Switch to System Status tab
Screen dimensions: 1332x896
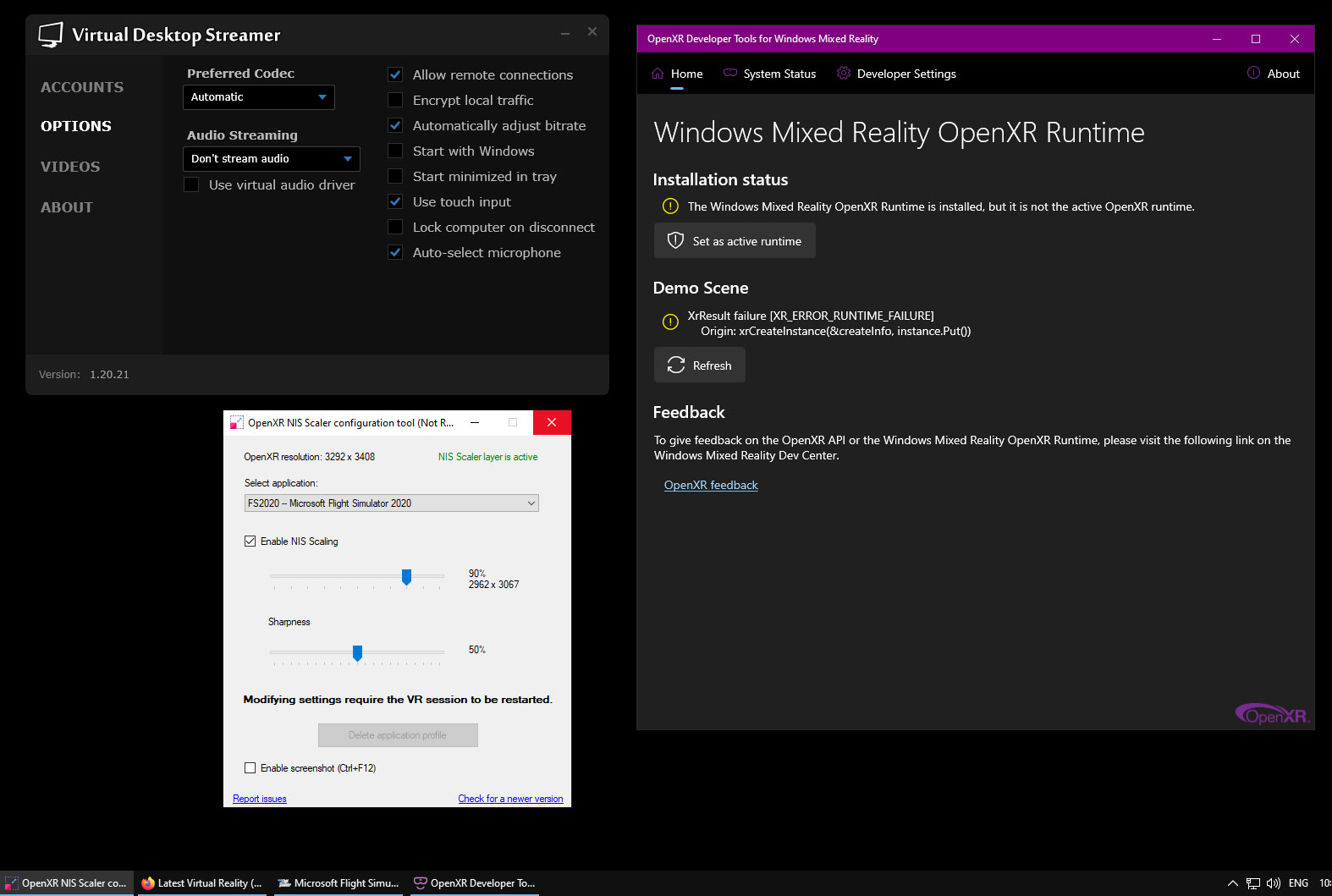(769, 74)
